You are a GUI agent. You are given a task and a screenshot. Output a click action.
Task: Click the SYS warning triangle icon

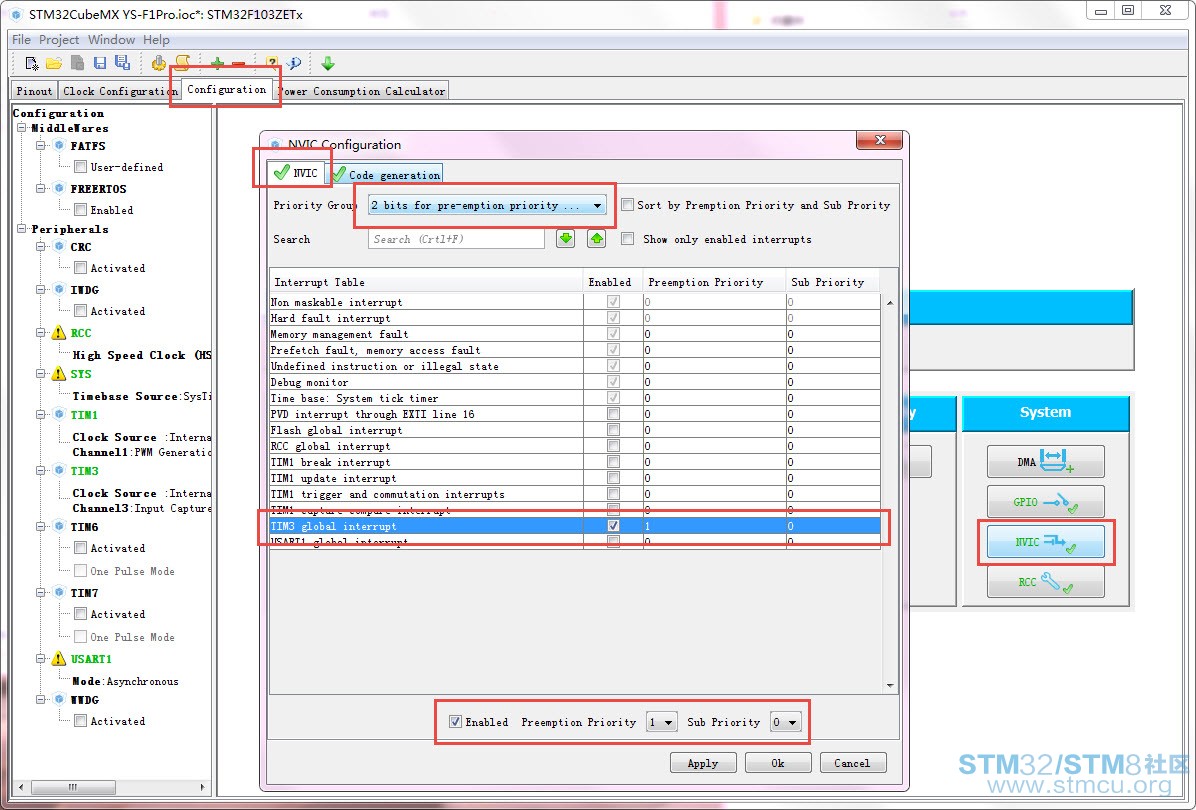59,374
